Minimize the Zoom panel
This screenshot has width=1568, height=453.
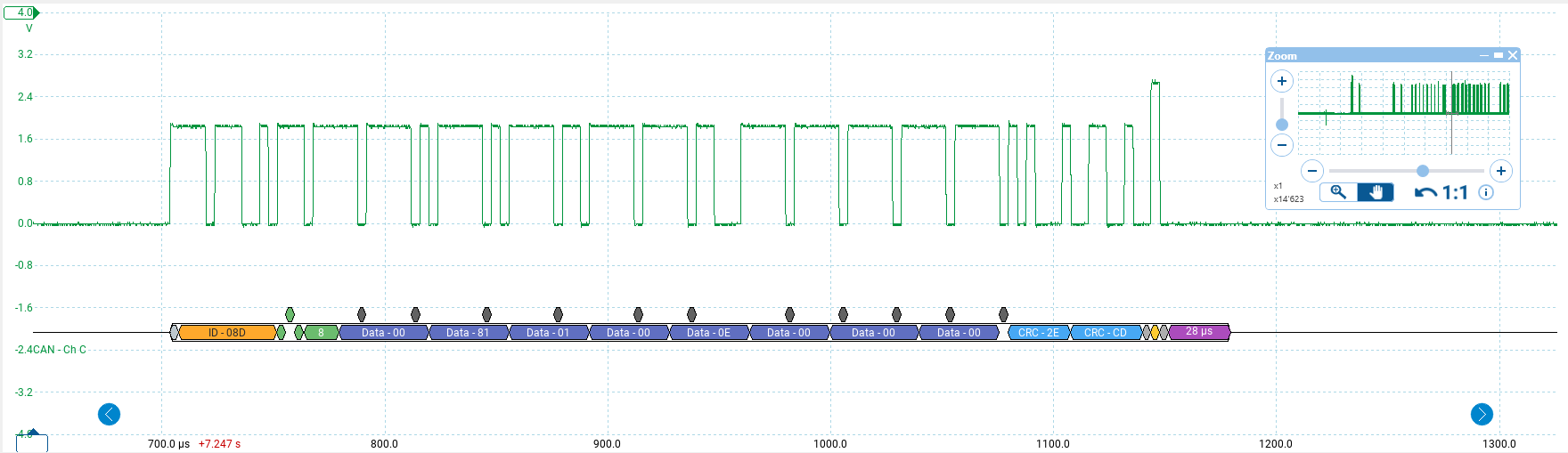click(x=1484, y=55)
